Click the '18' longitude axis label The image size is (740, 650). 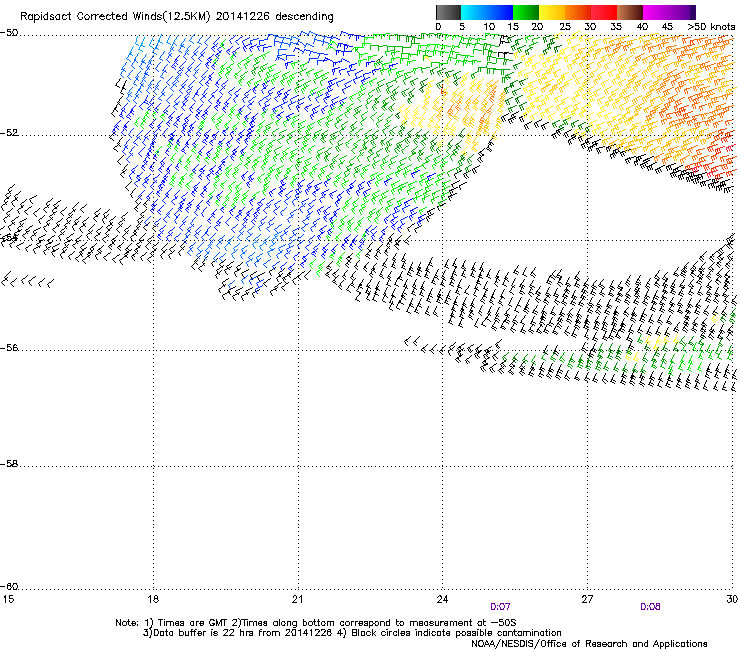(x=153, y=599)
